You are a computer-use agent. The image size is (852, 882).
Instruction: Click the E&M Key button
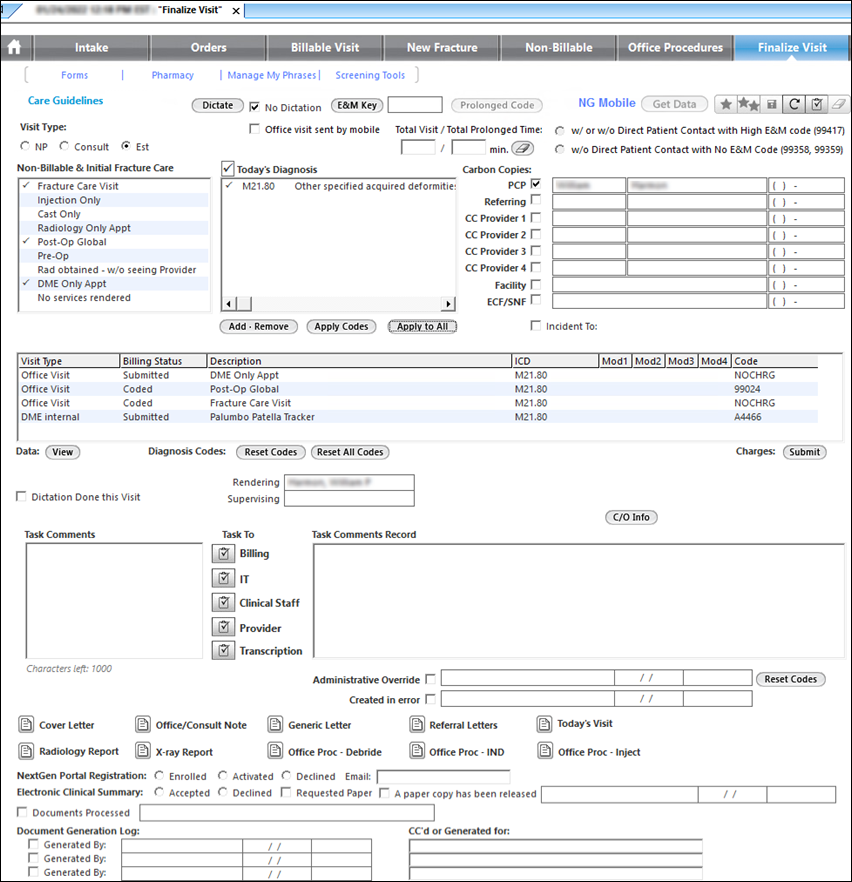[x=357, y=105]
